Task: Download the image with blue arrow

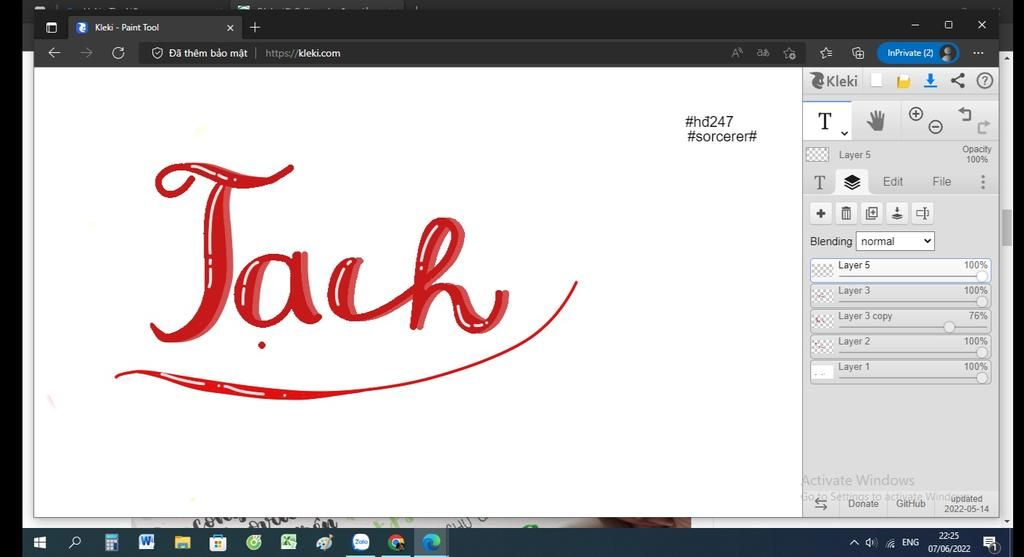Action: [930, 81]
